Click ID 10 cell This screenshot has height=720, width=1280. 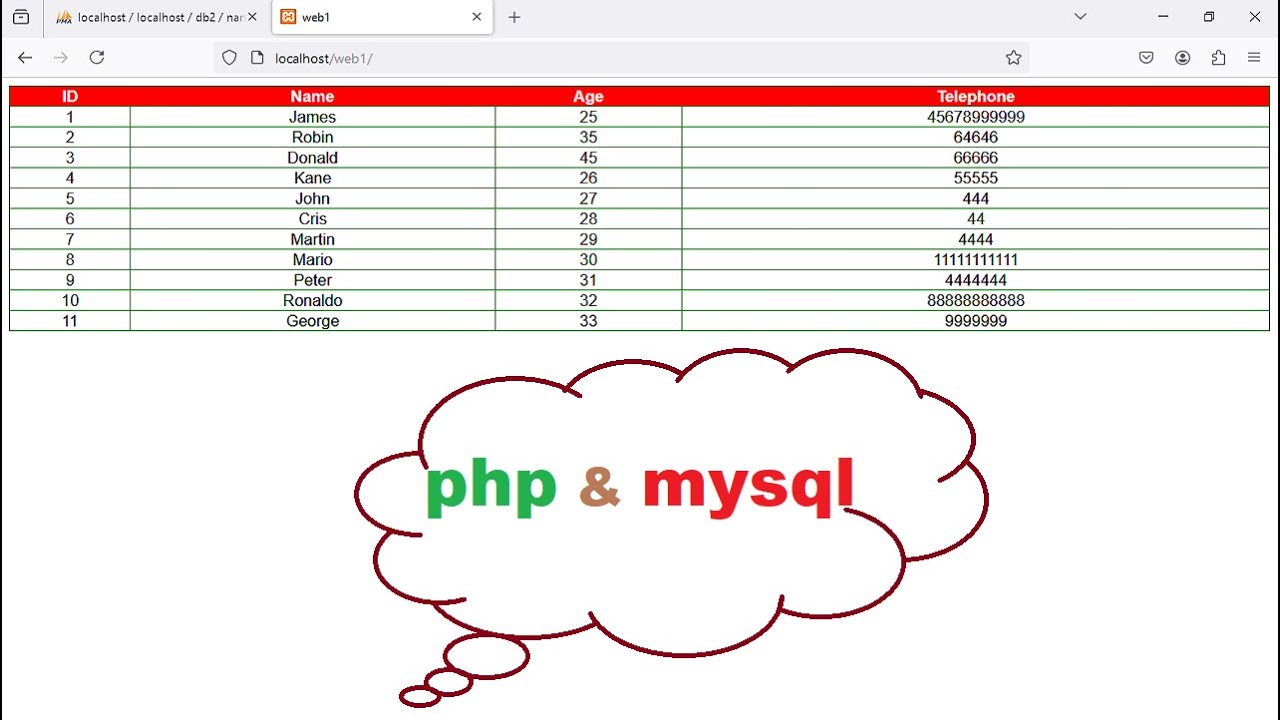pos(70,301)
